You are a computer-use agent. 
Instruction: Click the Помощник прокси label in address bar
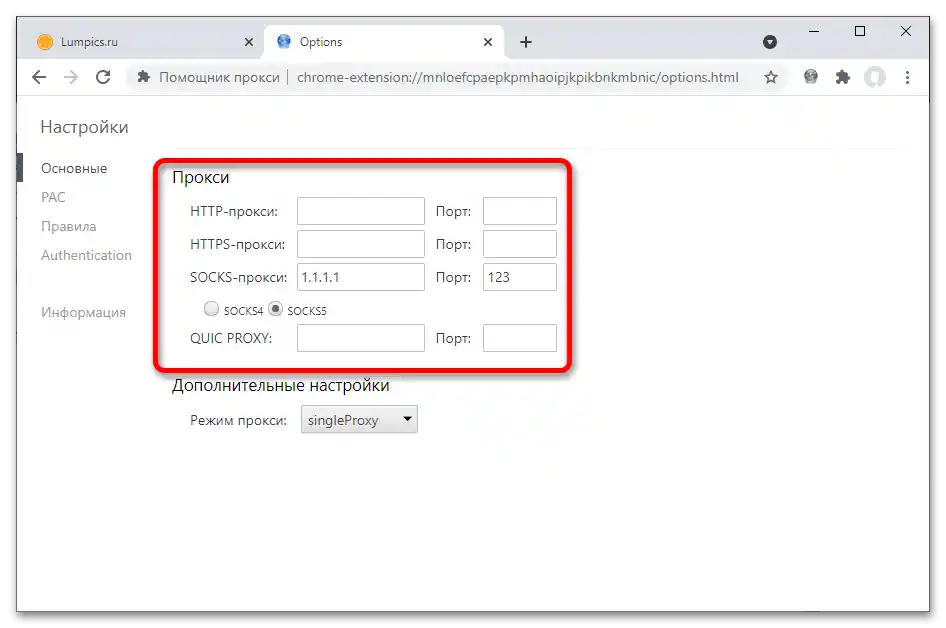click(x=219, y=77)
